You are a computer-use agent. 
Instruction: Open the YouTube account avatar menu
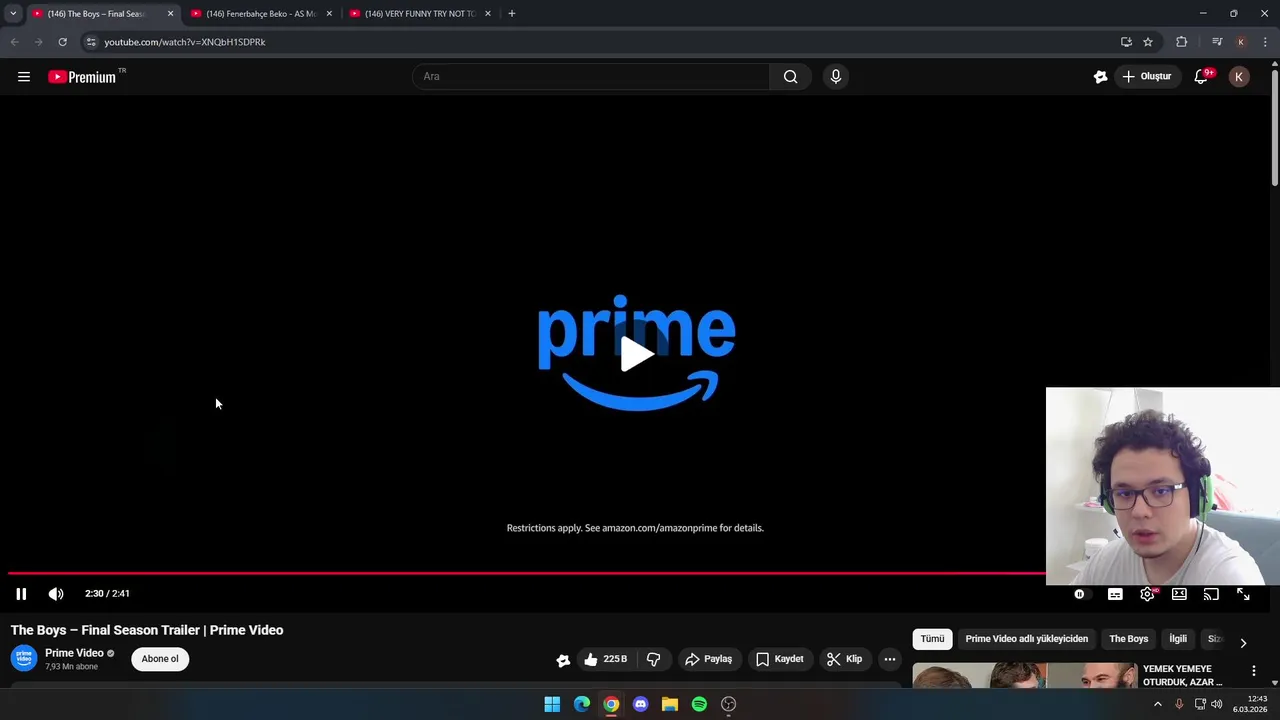1239,77
